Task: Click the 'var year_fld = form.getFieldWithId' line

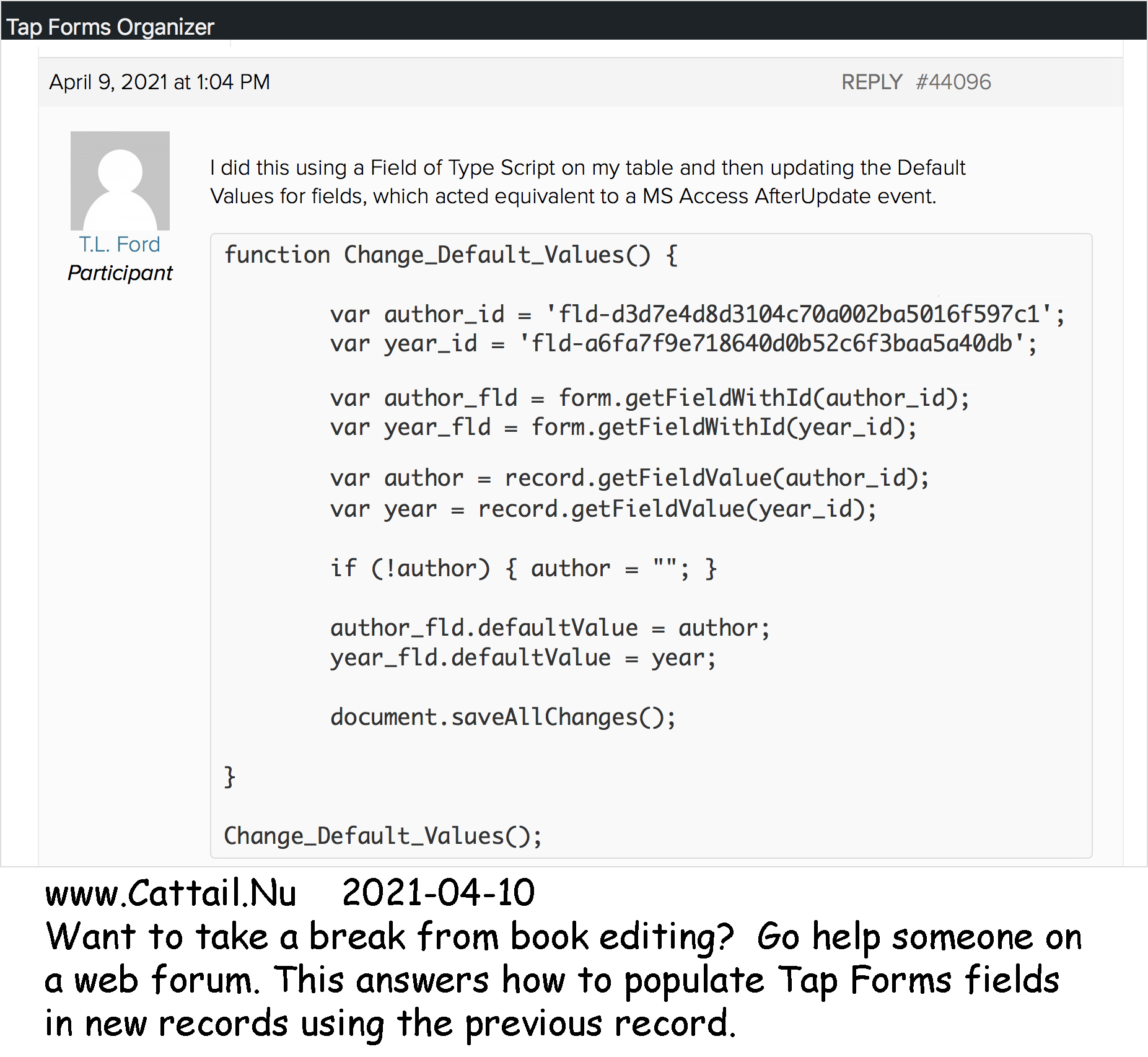Action: coord(623,427)
